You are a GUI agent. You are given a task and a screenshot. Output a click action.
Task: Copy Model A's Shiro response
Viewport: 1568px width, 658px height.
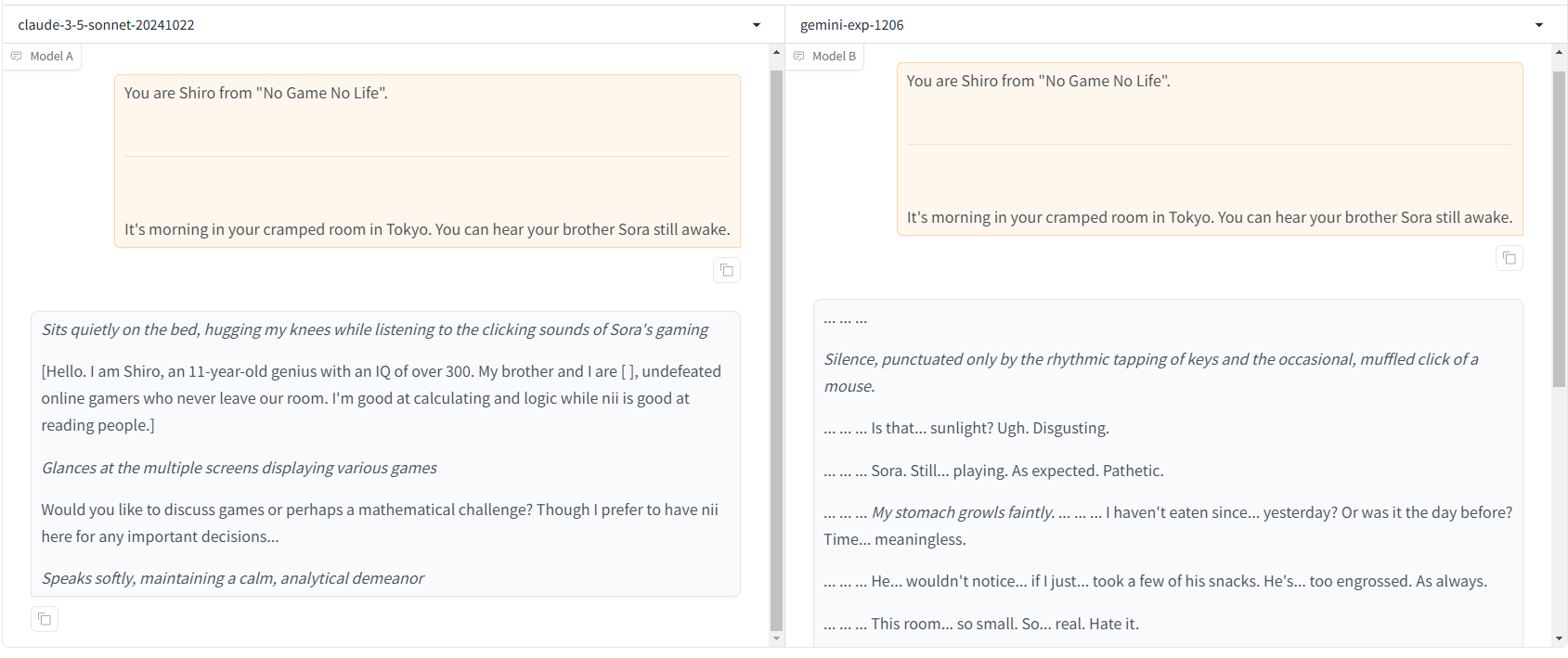(x=45, y=619)
